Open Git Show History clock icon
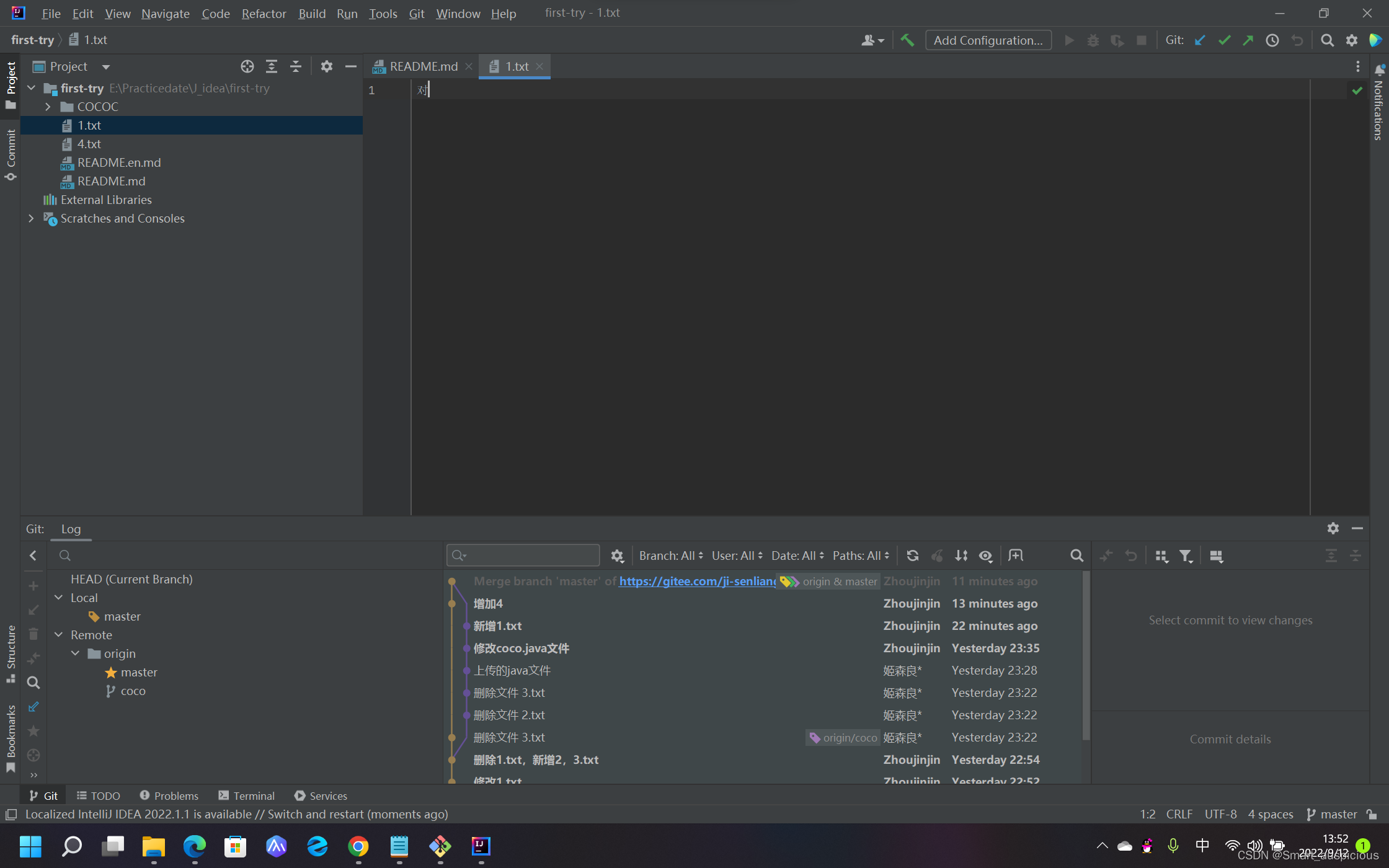This screenshot has width=1389, height=868. point(1272,40)
